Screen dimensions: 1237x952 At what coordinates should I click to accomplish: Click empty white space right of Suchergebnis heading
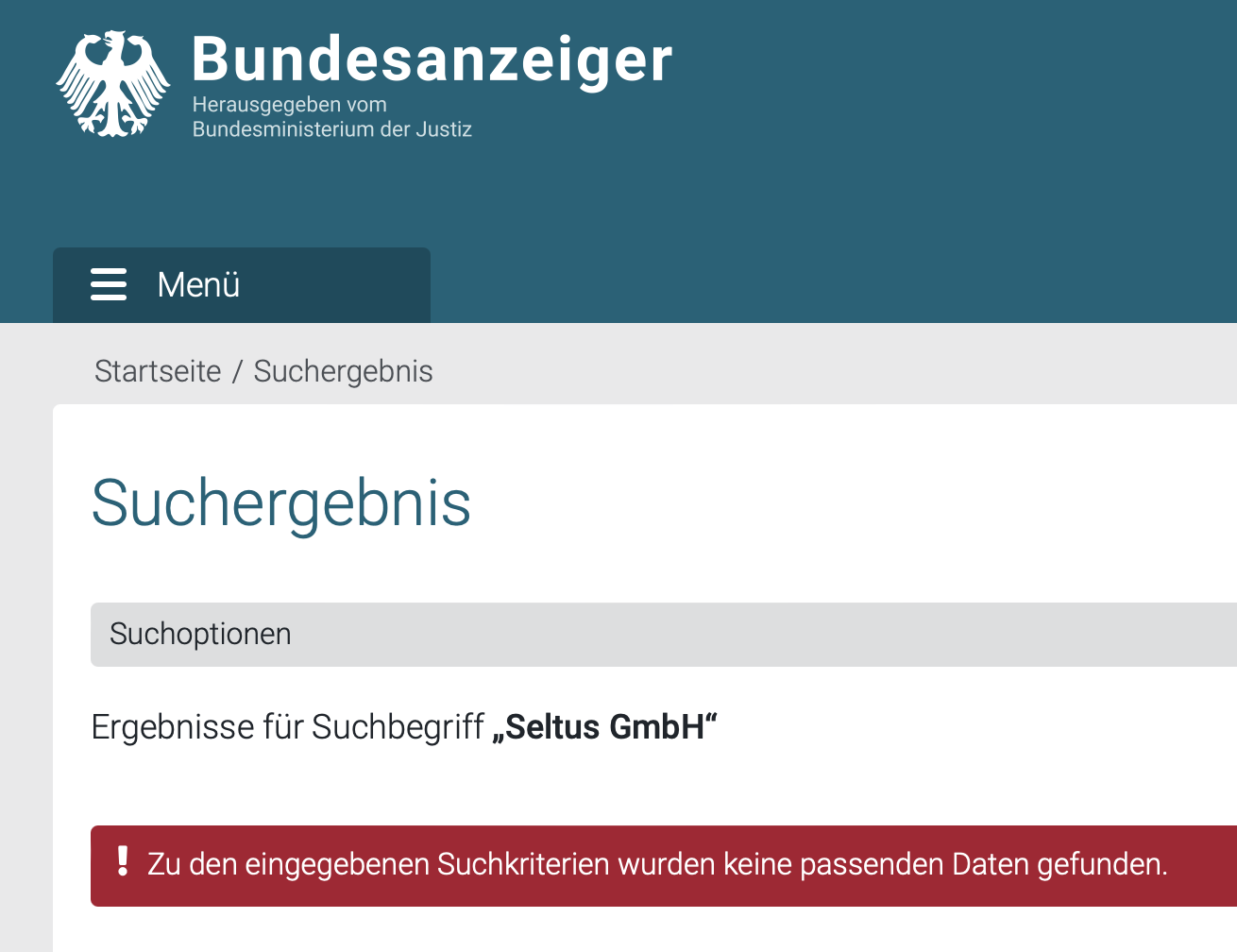[850, 502]
